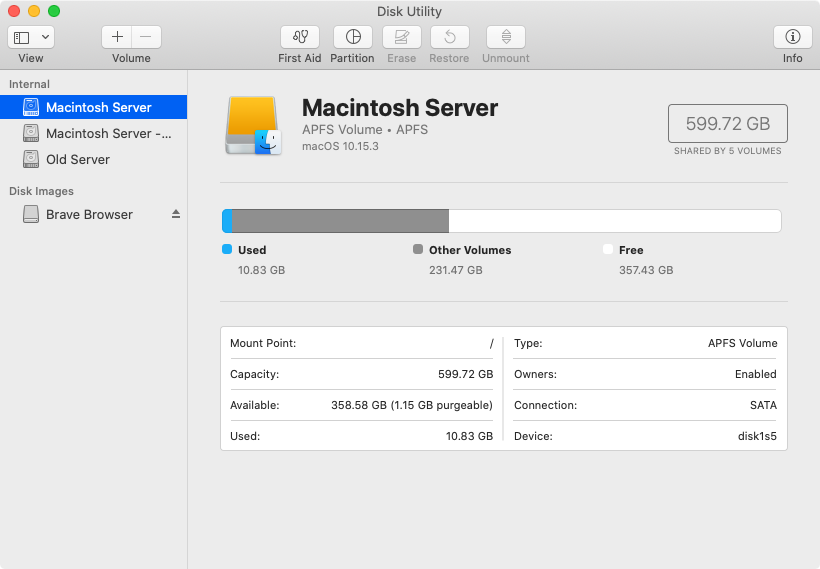Click the white free portion of usage bar
820x569 pixels.
[615, 221]
